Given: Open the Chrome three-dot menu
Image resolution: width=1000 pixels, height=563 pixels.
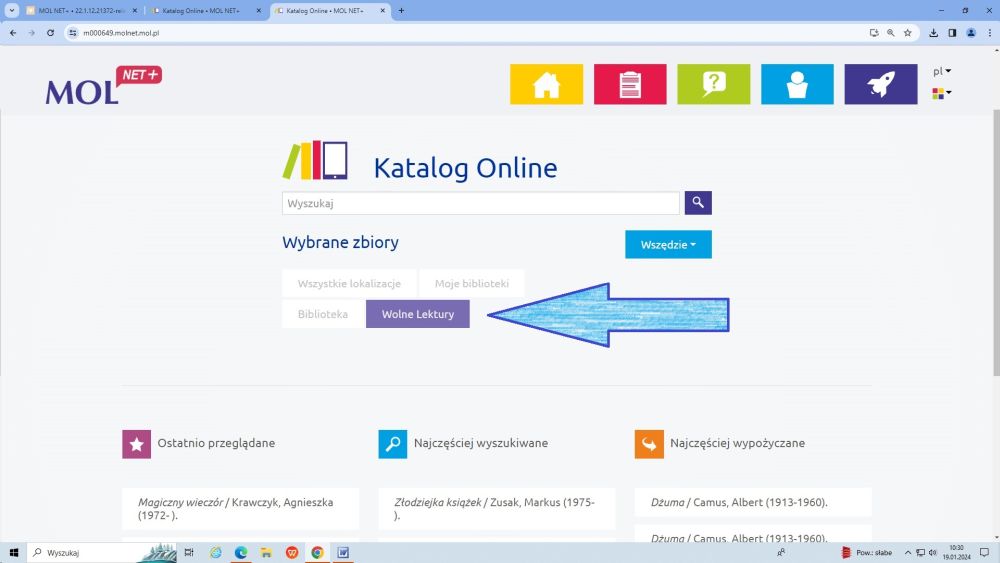Looking at the screenshot, I should click(989, 33).
